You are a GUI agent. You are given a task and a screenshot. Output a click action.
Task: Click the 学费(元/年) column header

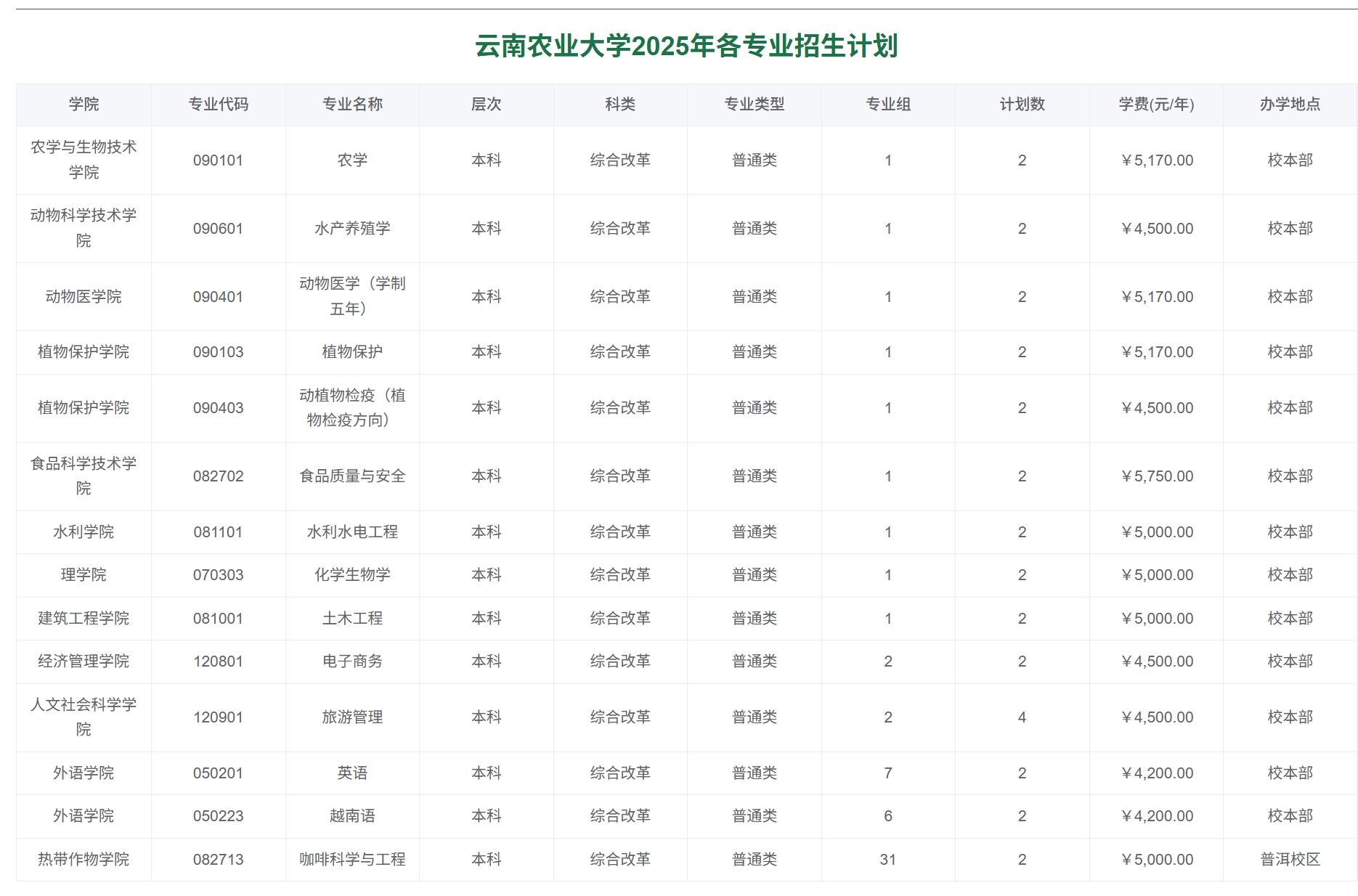[1155, 104]
